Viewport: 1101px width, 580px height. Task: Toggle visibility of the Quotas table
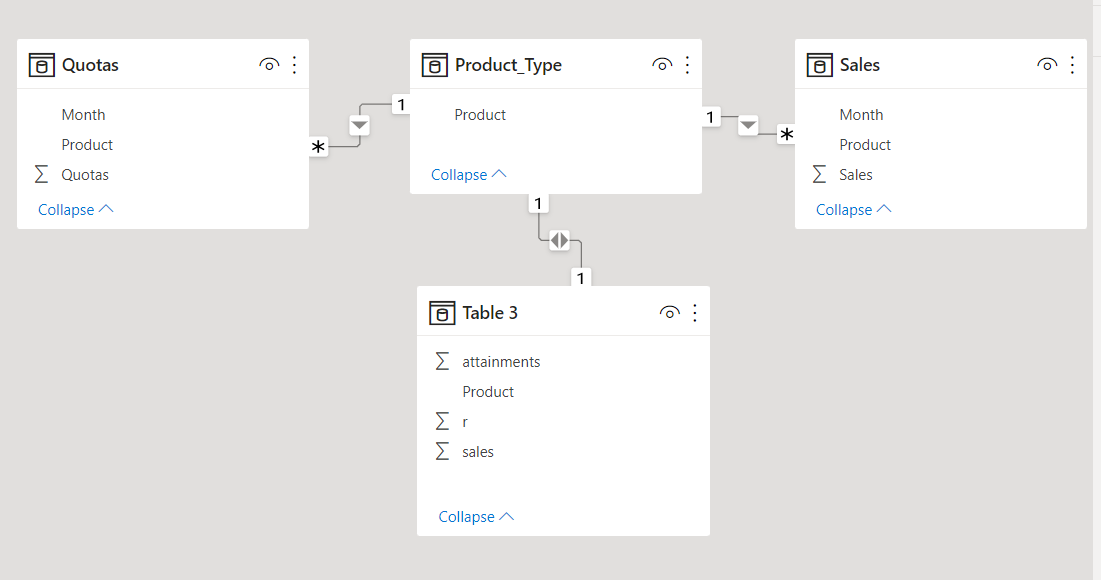pos(269,65)
